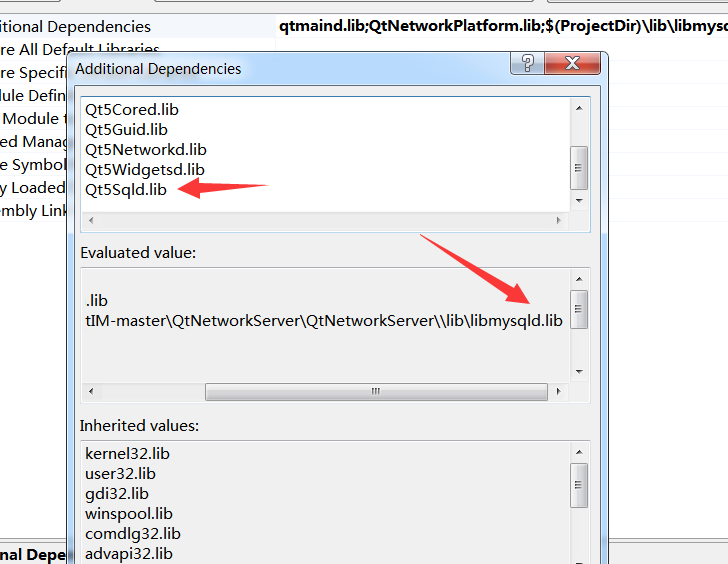The height and width of the screenshot is (564, 728).
Task: Select advapi32.lib in Inherited values
Action: (129, 554)
